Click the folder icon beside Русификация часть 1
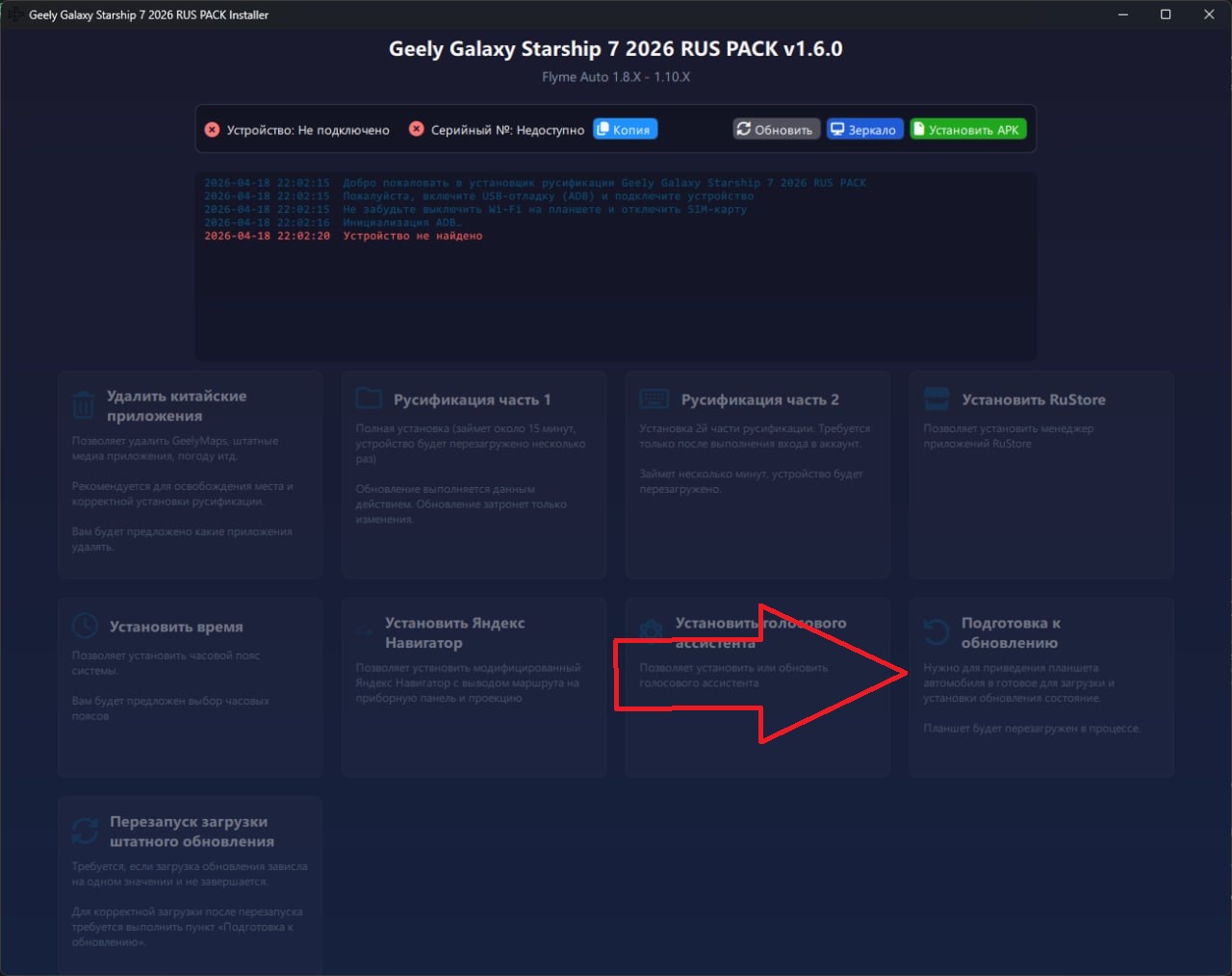Image resolution: width=1232 pixels, height=976 pixels. coord(370,398)
